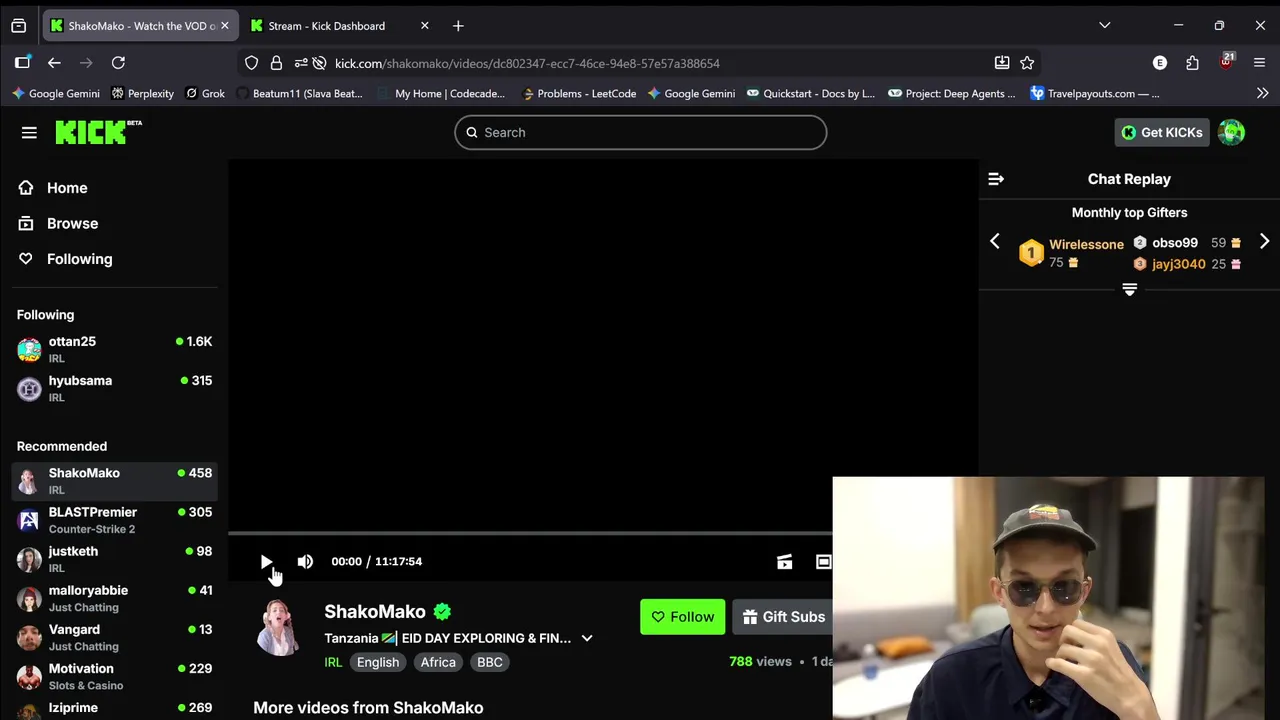Open the browser application menu
Image resolution: width=1280 pixels, height=720 pixels.
click(1259, 63)
